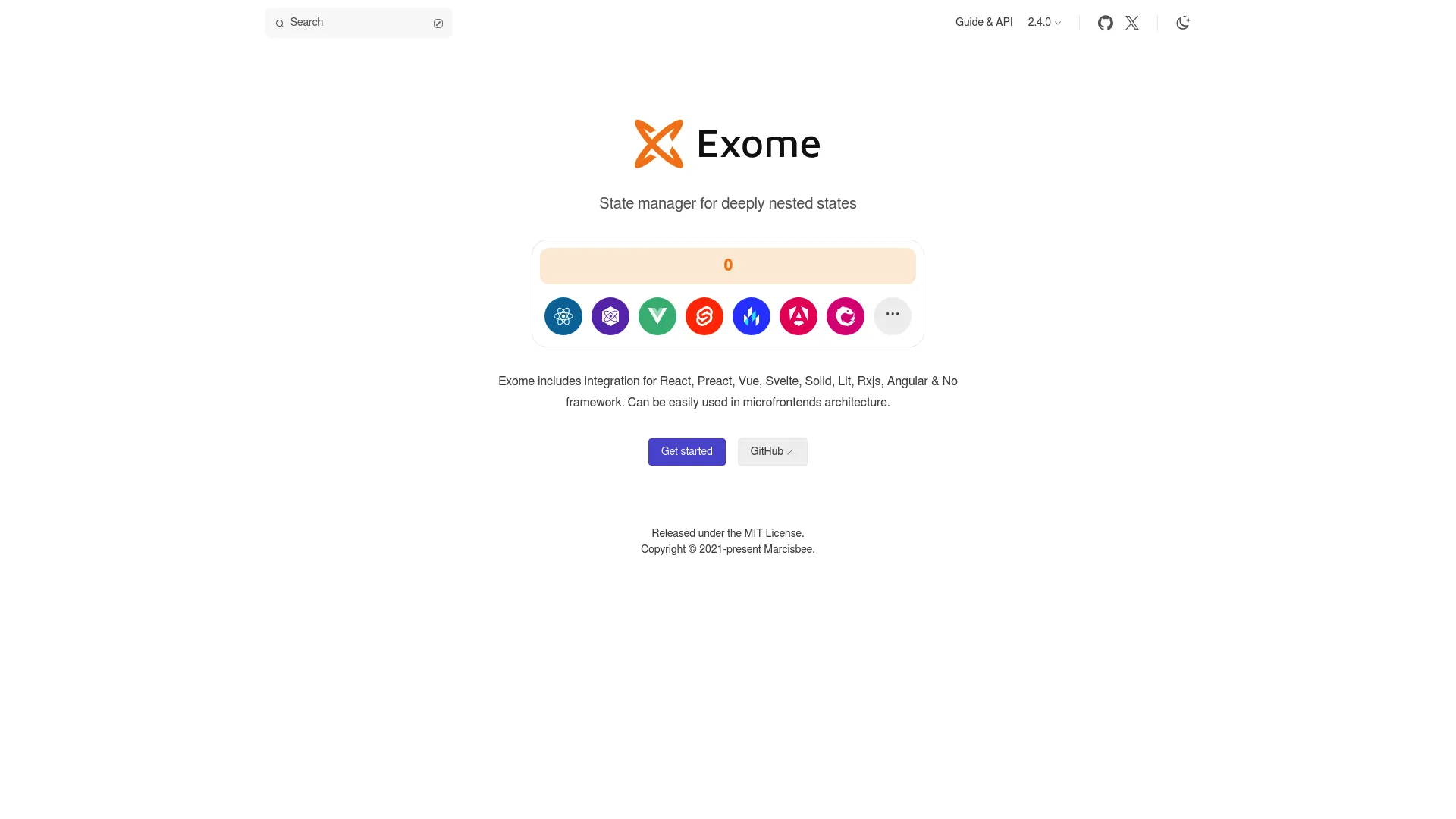Click the React integration icon
The image size is (1456, 819).
[x=563, y=316]
